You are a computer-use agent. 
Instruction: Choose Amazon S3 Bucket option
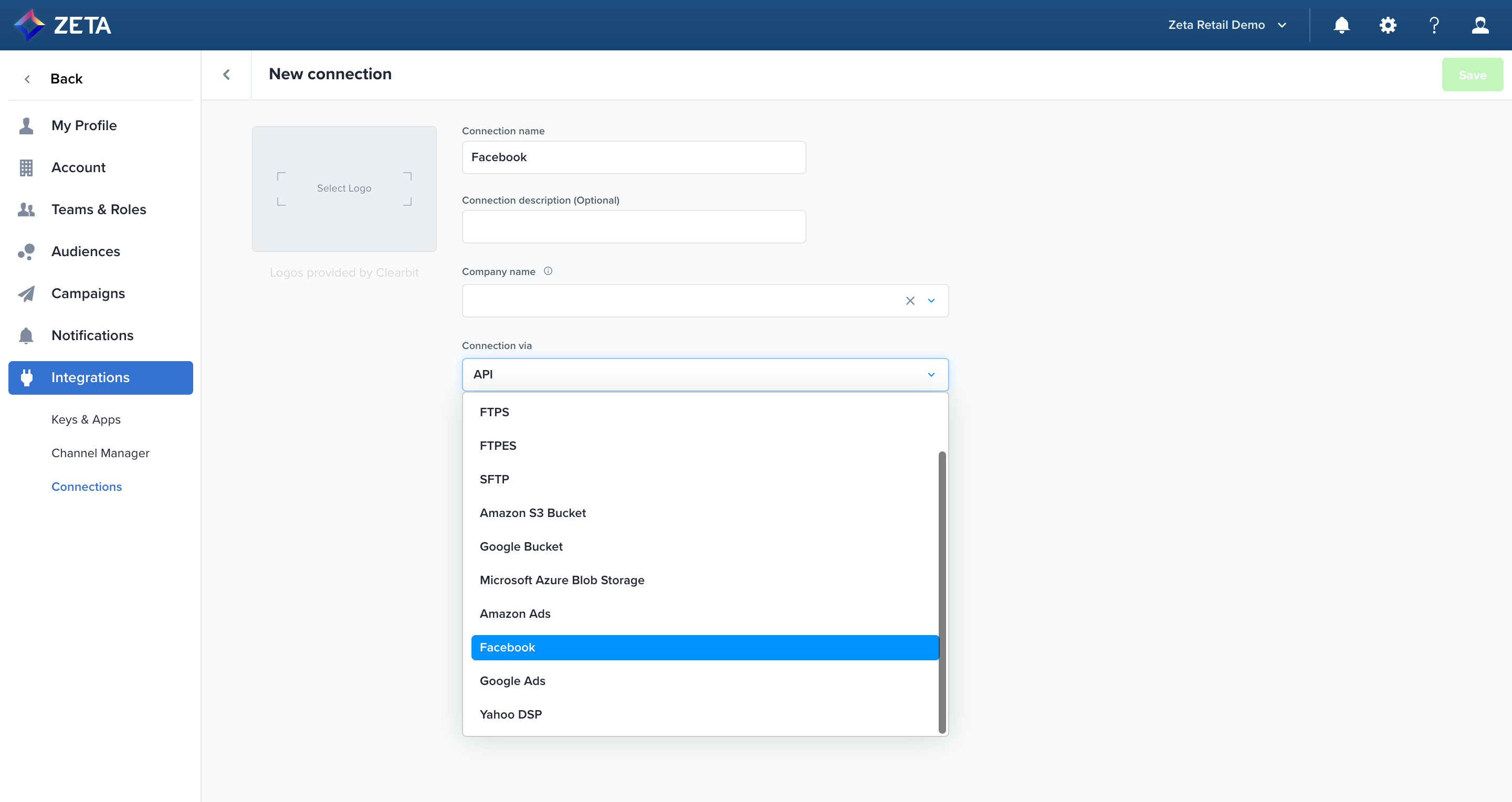pyautogui.click(x=532, y=513)
